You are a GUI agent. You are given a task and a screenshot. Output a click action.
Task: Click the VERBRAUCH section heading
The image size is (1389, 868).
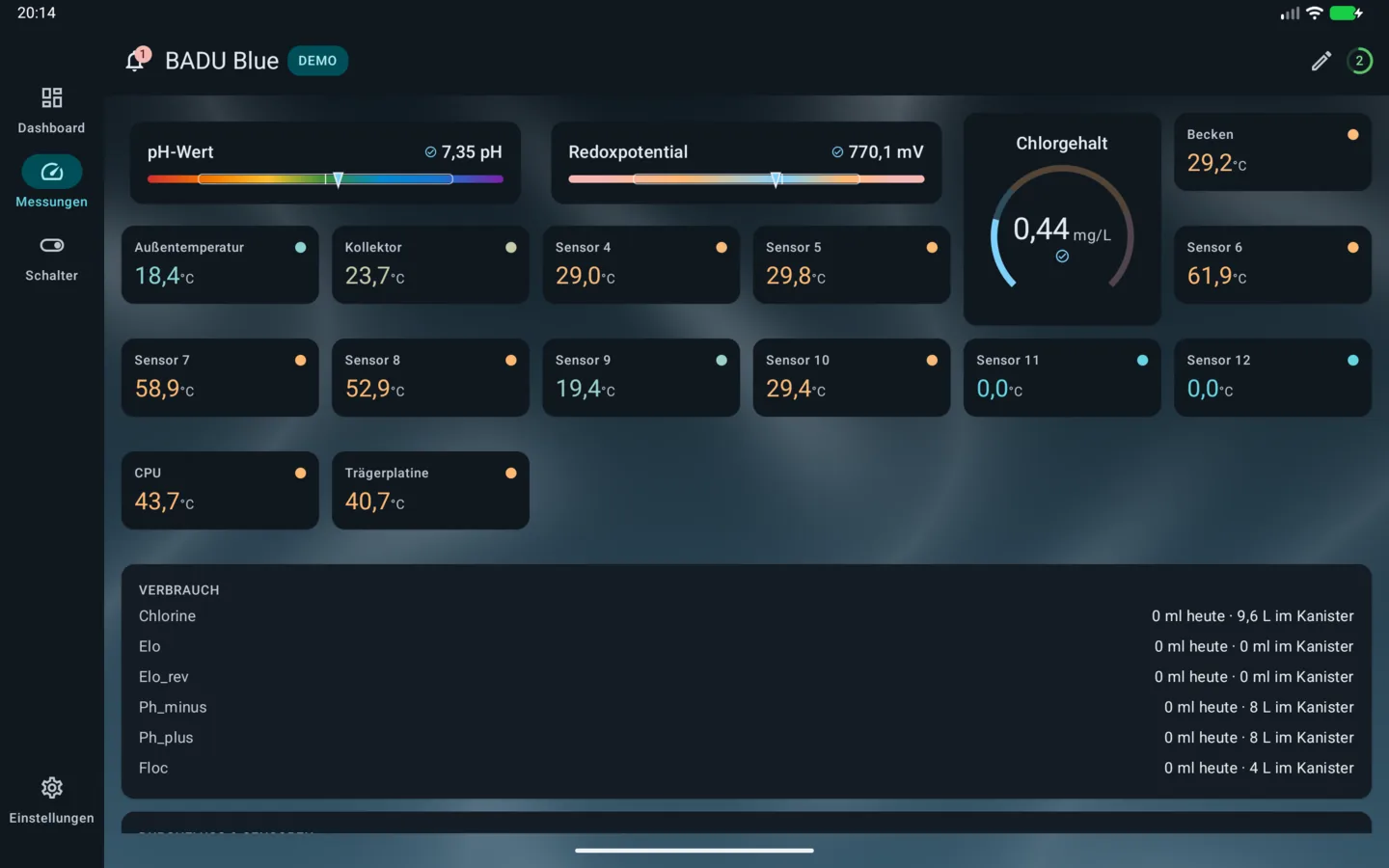click(178, 590)
